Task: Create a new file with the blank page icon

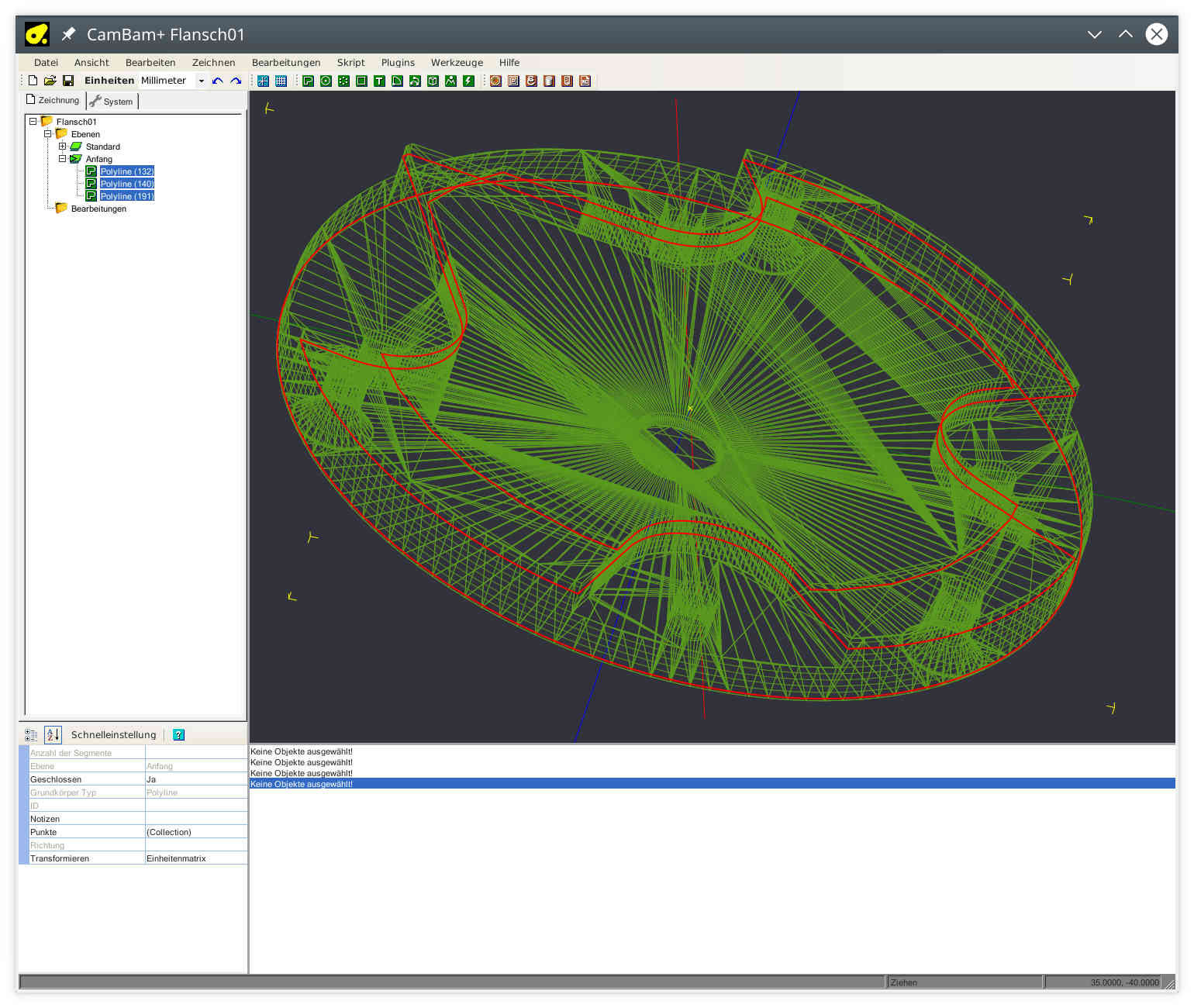Action: click(33, 81)
